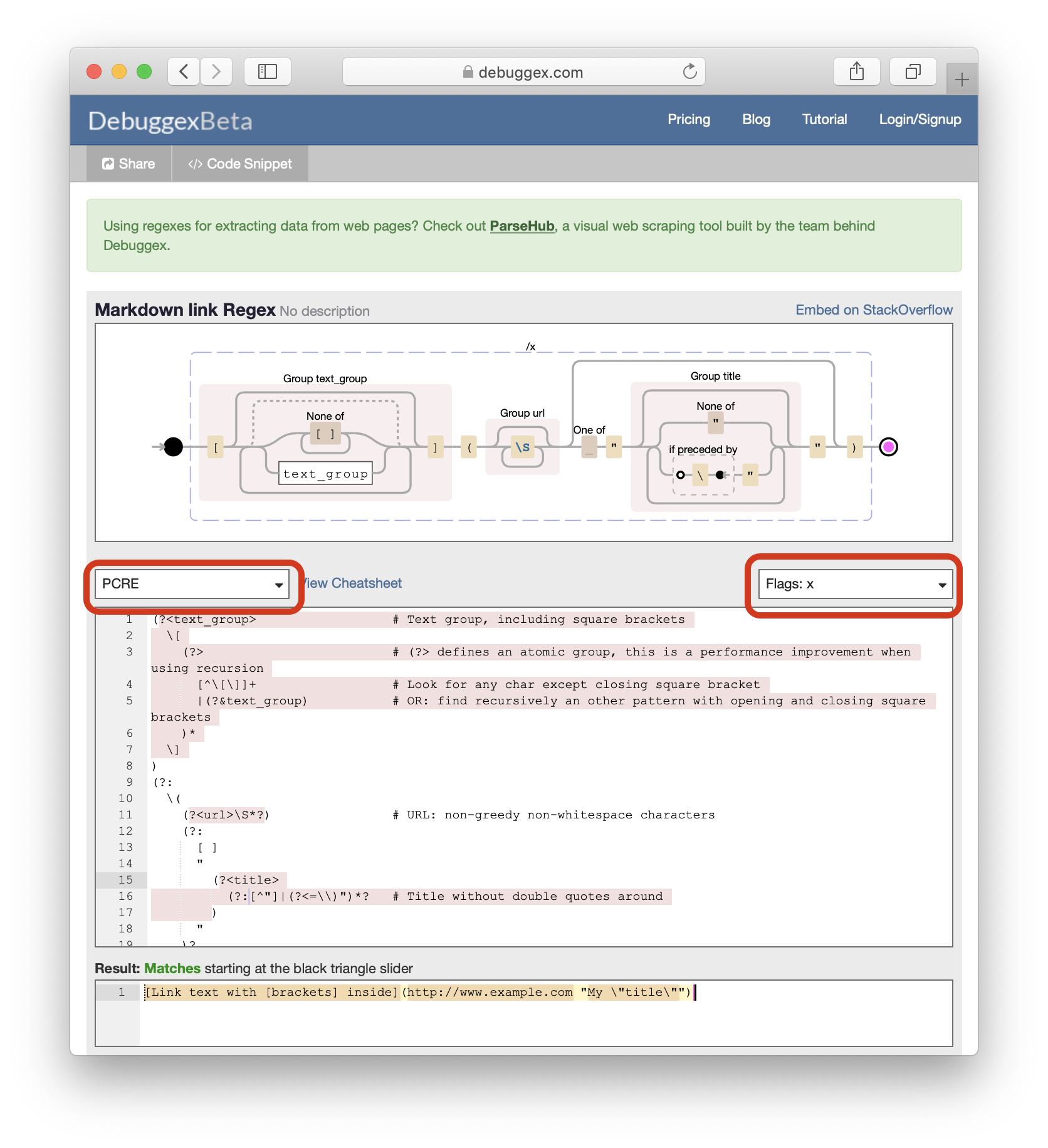Click Login/Signup
This screenshot has width=1048, height=1148.
920,119
